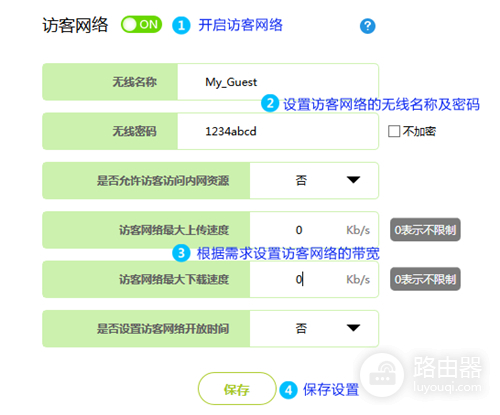This screenshot has height=415, width=500.
Task: Click the step 2 numbered circle marker
Action: 270,103
